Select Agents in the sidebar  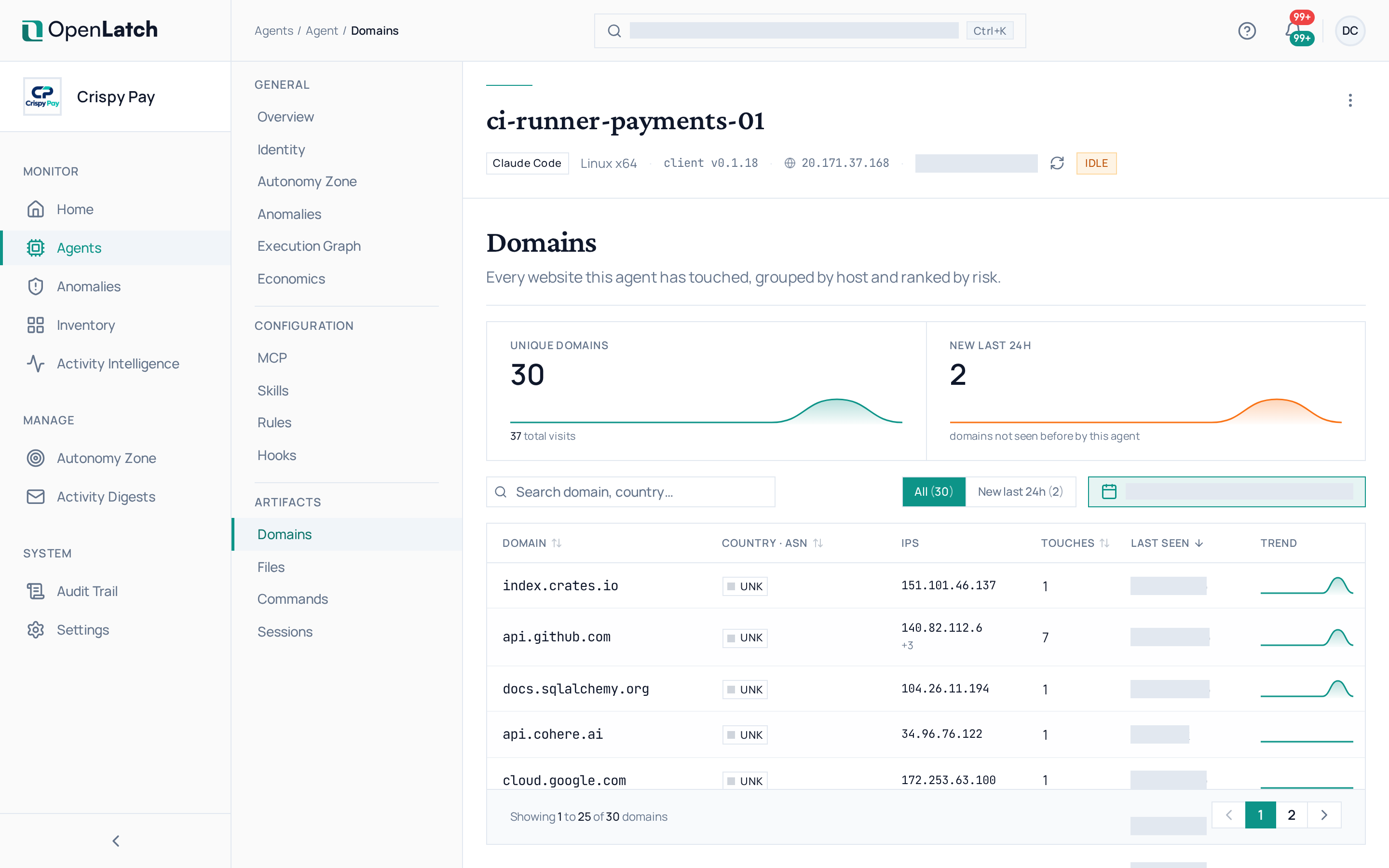[x=115, y=248]
